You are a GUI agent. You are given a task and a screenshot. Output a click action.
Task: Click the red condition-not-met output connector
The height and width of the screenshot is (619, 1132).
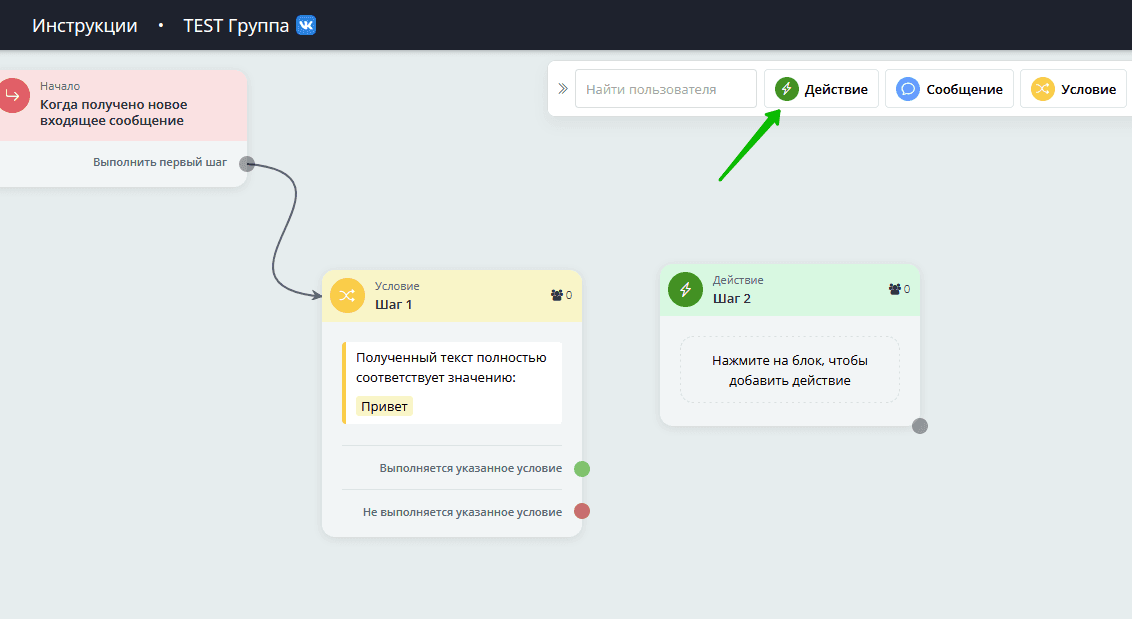582,511
